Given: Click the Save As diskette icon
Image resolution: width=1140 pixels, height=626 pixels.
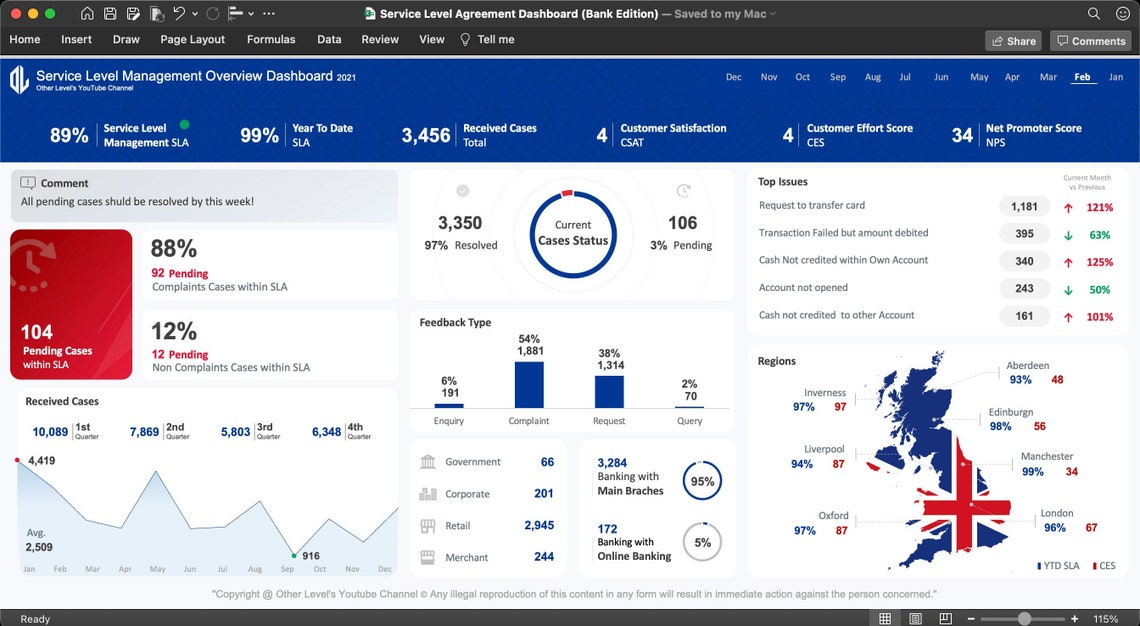Looking at the screenshot, I should (135, 13).
